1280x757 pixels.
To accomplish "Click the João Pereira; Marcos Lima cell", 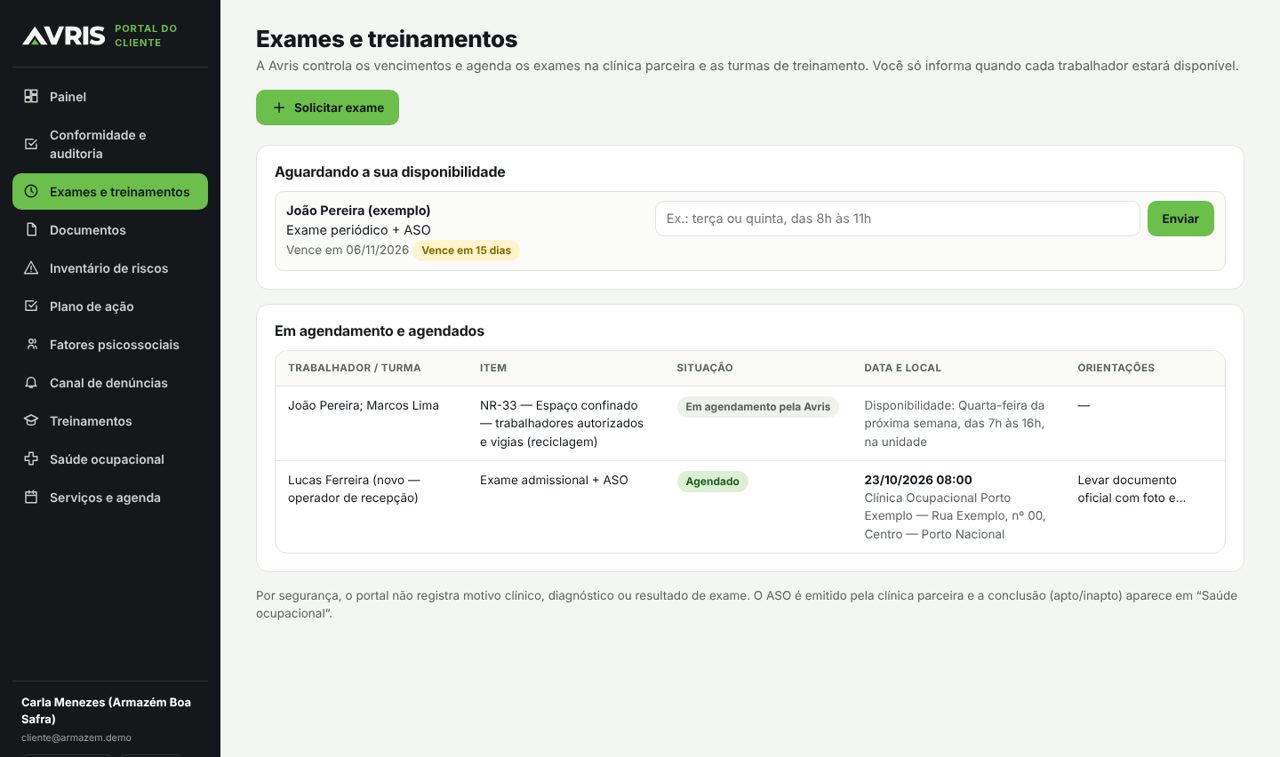I will pyautogui.click(x=363, y=406).
